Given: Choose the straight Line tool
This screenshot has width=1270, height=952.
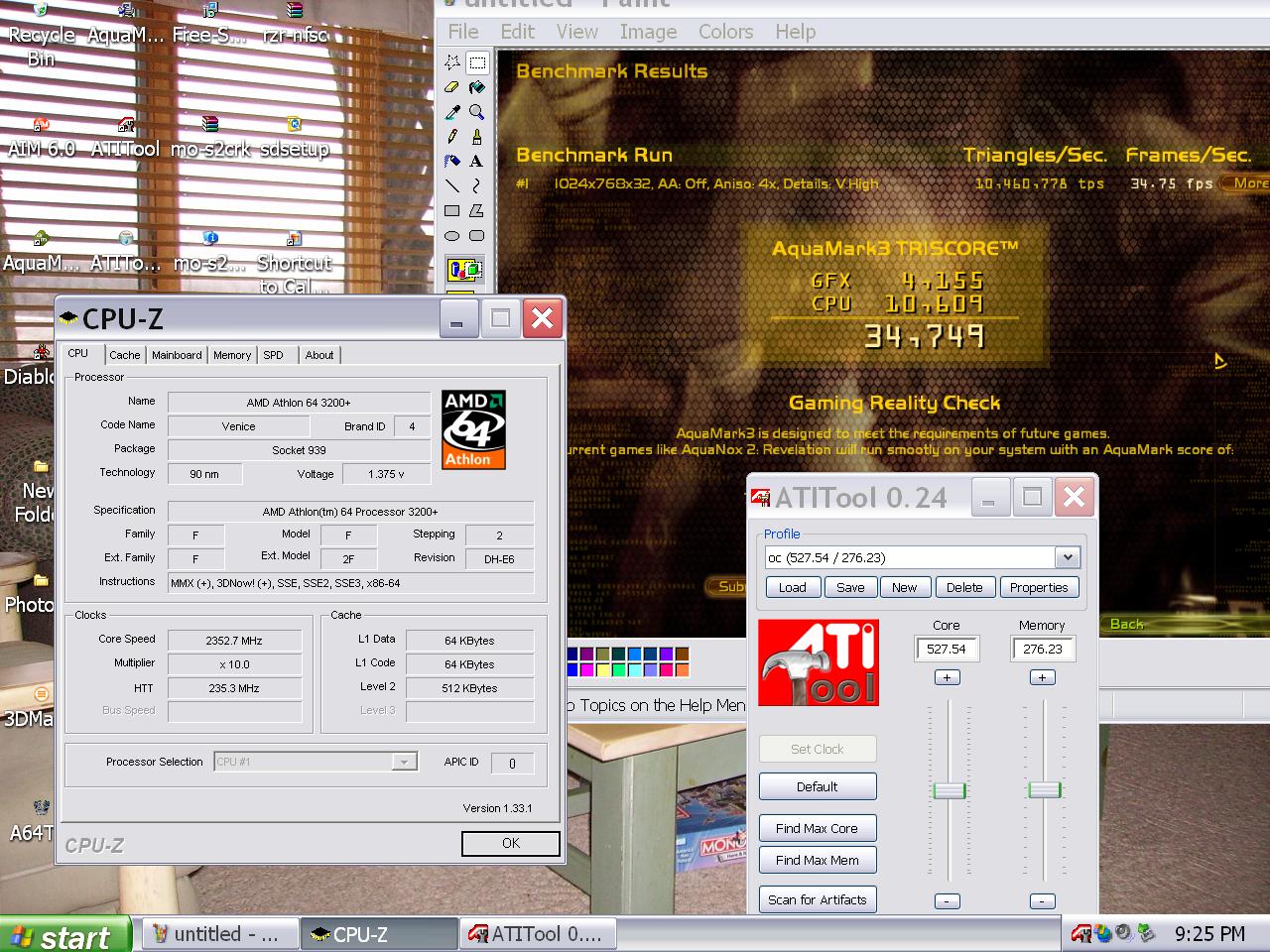Looking at the screenshot, I should [452, 185].
